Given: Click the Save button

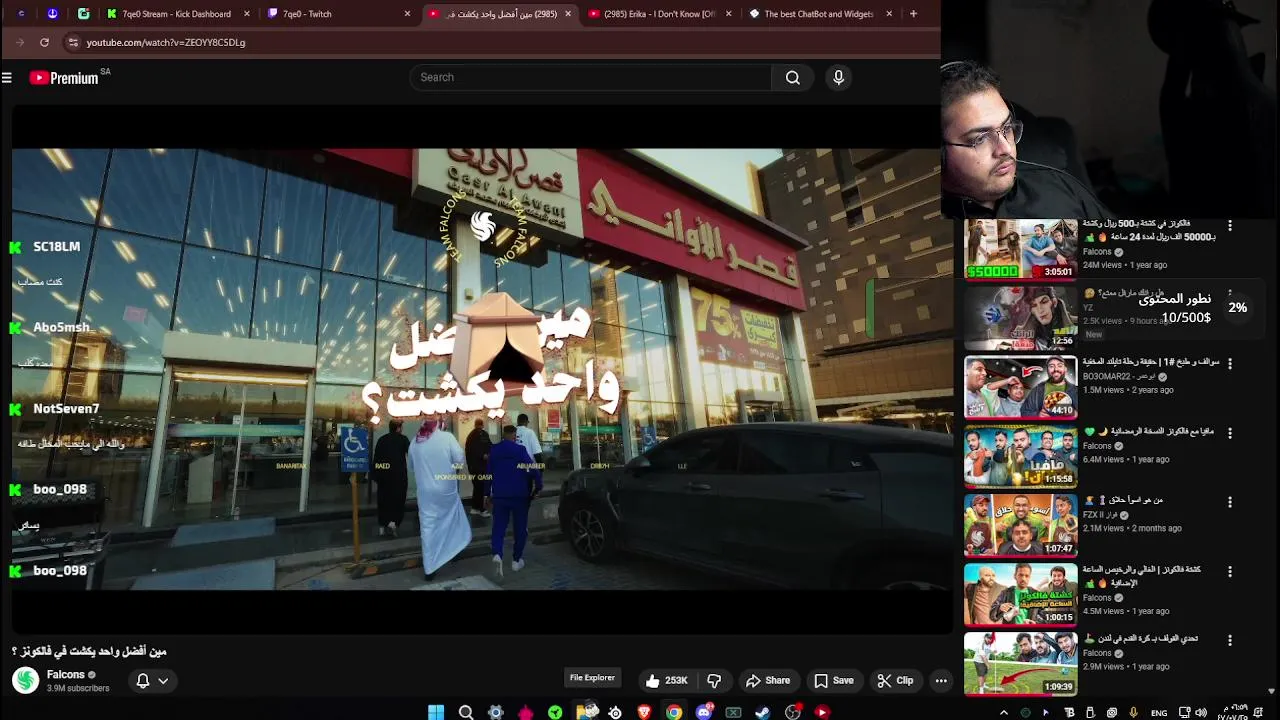Looking at the screenshot, I should point(834,681).
